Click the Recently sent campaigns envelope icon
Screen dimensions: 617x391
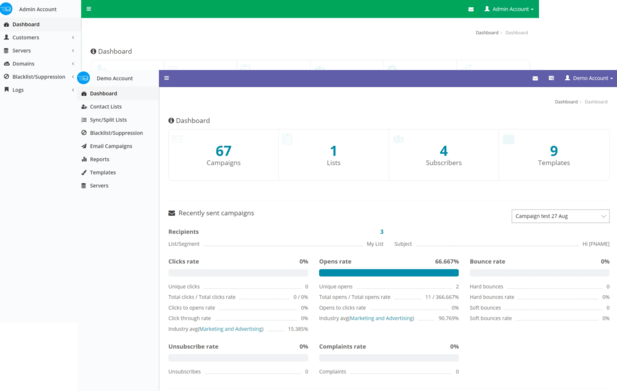(172, 213)
